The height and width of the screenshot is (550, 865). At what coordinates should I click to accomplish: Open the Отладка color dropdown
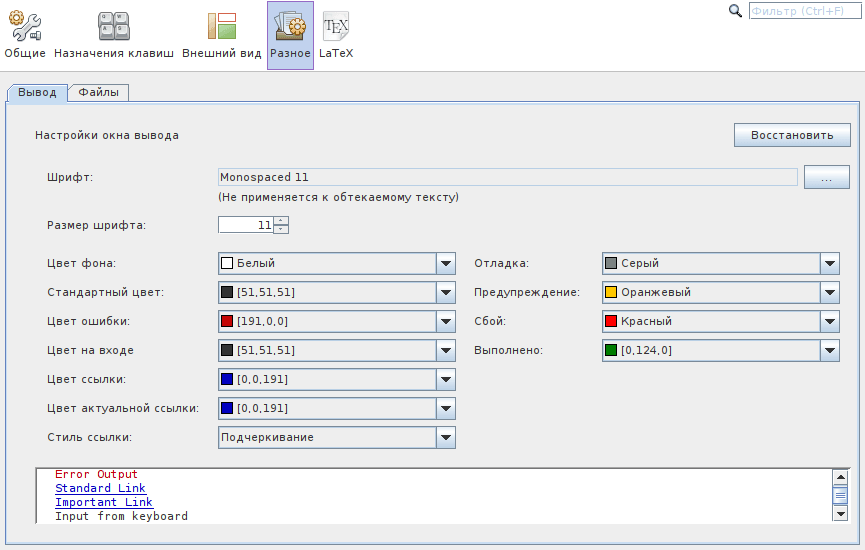(720, 263)
